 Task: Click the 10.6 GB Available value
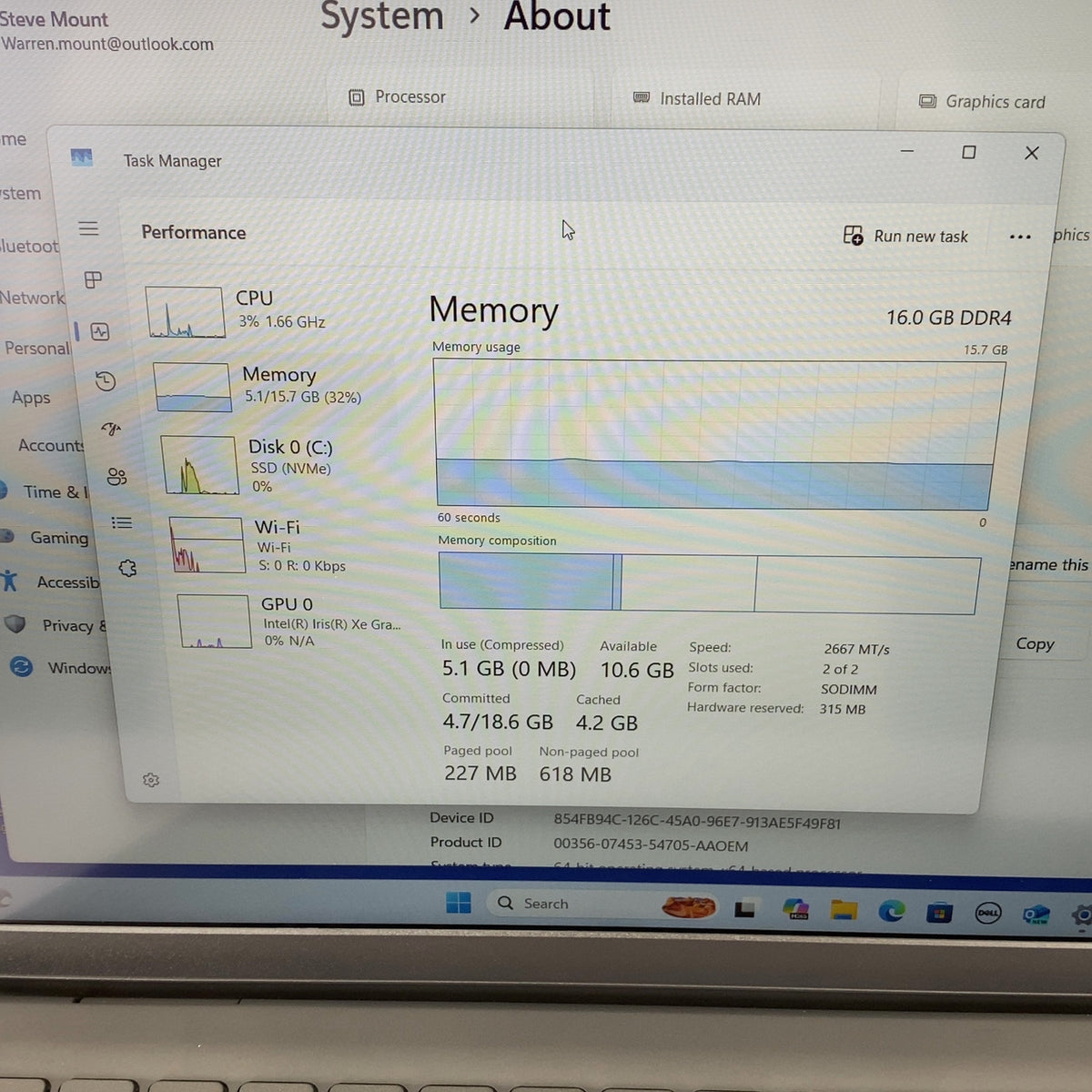point(637,671)
